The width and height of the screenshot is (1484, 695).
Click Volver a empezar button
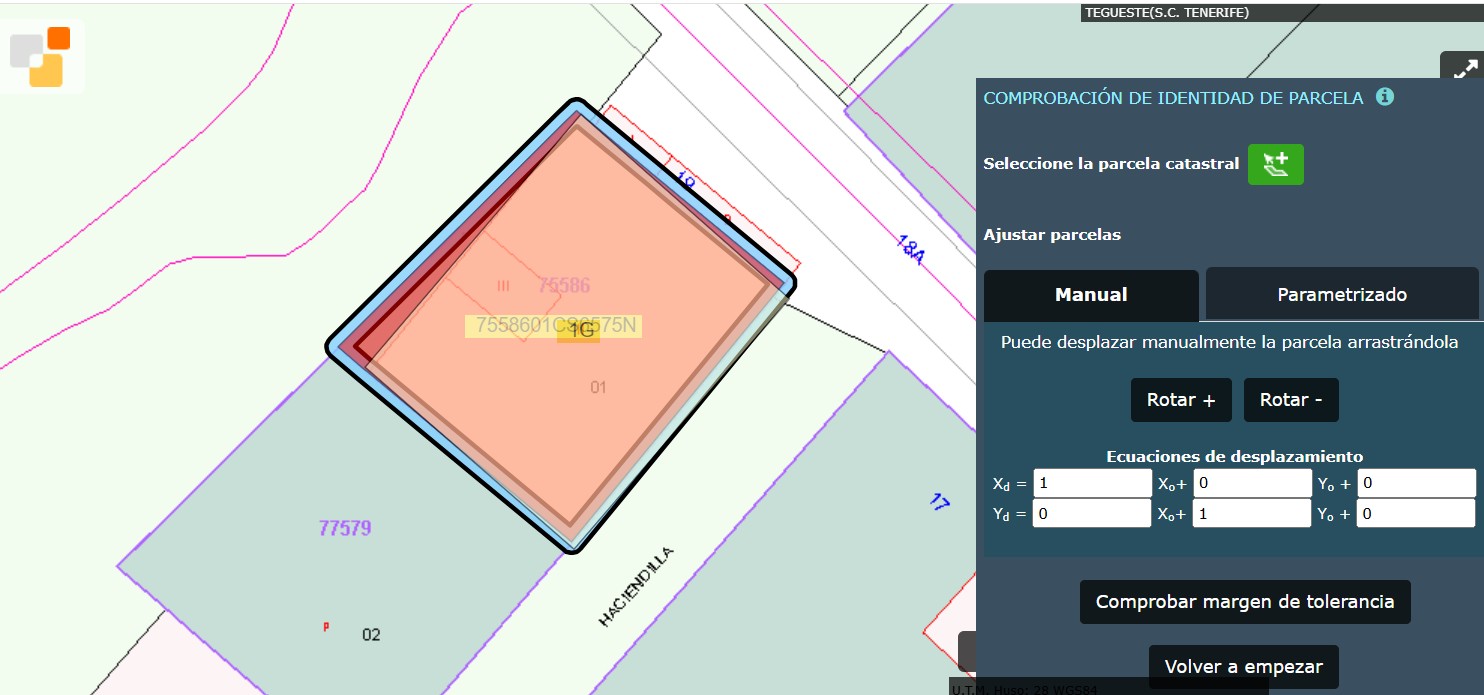pyautogui.click(x=1243, y=667)
